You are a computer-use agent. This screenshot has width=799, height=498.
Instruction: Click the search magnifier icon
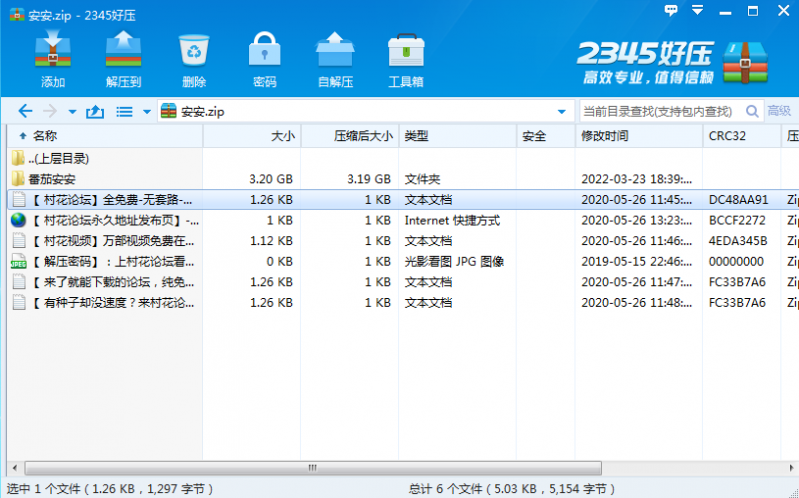(751, 111)
